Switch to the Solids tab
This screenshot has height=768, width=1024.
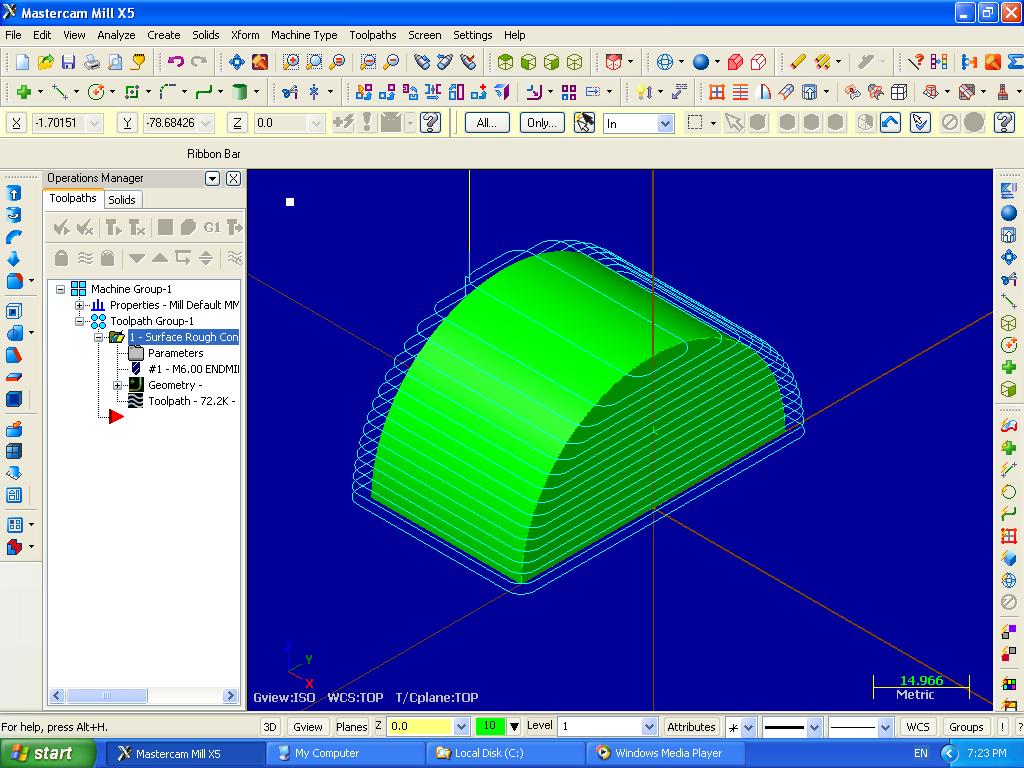122,199
